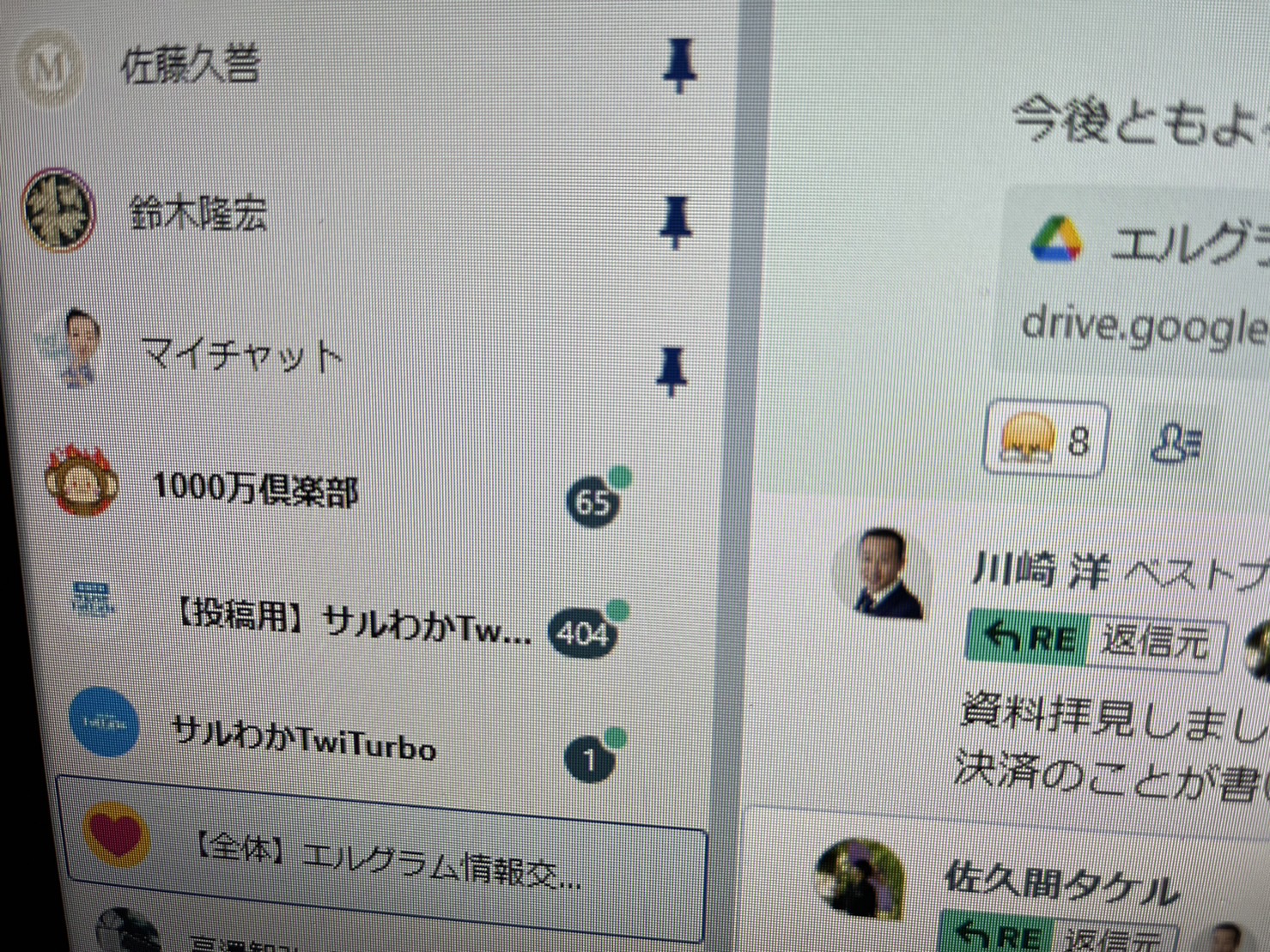
Task: Toggle the pin on マイチャット
Action: pyautogui.click(x=671, y=372)
